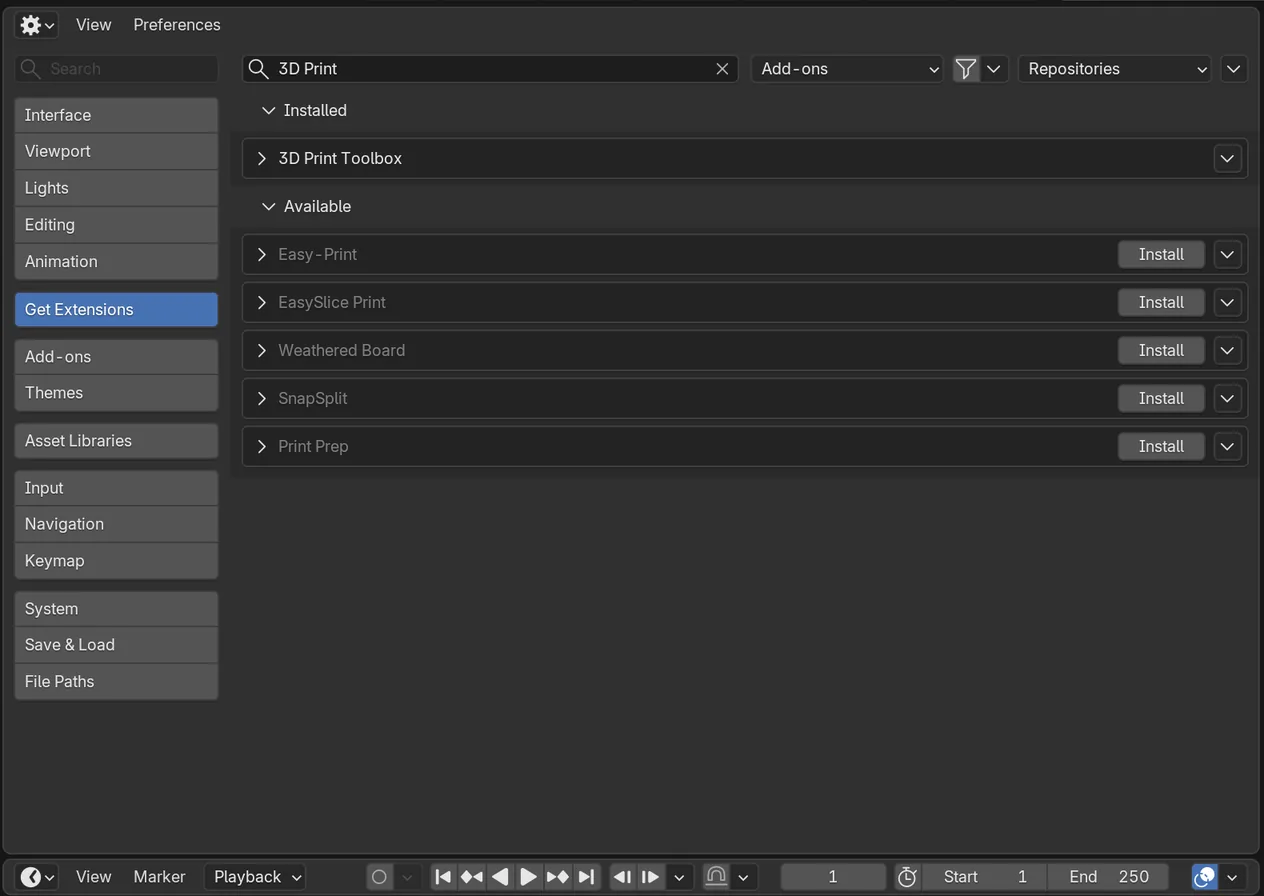
Task: Open the Add-ons type filter dropdown
Action: [x=847, y=69]
